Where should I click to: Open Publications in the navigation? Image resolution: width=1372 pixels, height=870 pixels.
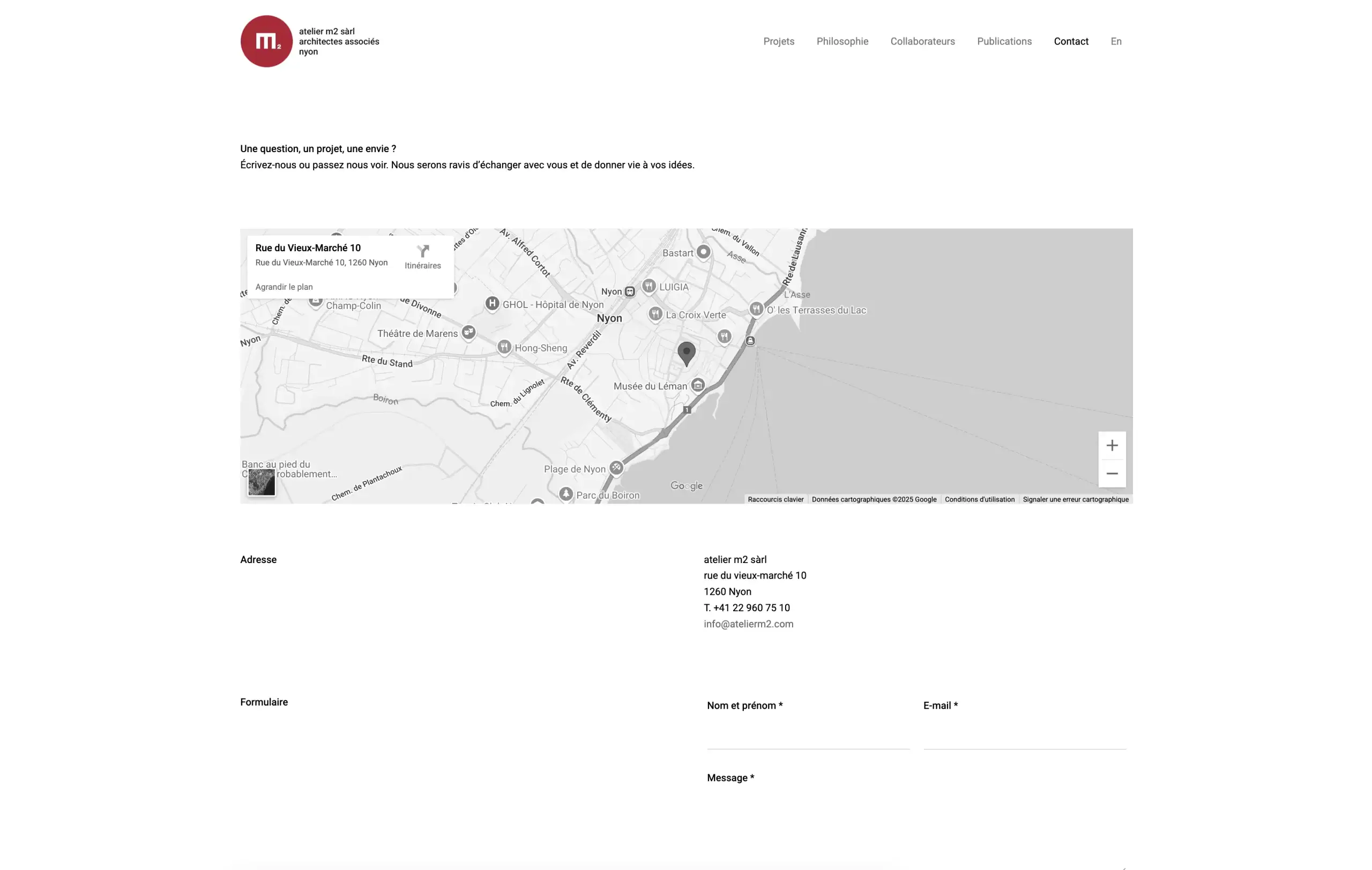(1004, 41)
